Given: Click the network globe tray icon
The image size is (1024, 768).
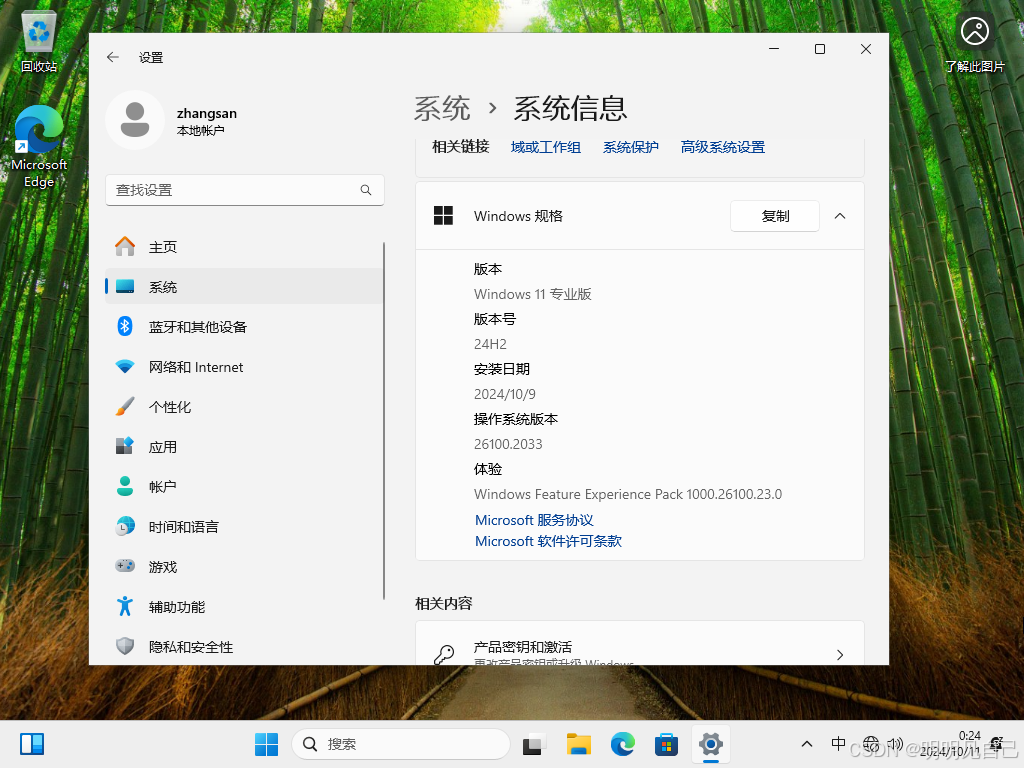Looking at the screenshot, I should click(871, 743).
